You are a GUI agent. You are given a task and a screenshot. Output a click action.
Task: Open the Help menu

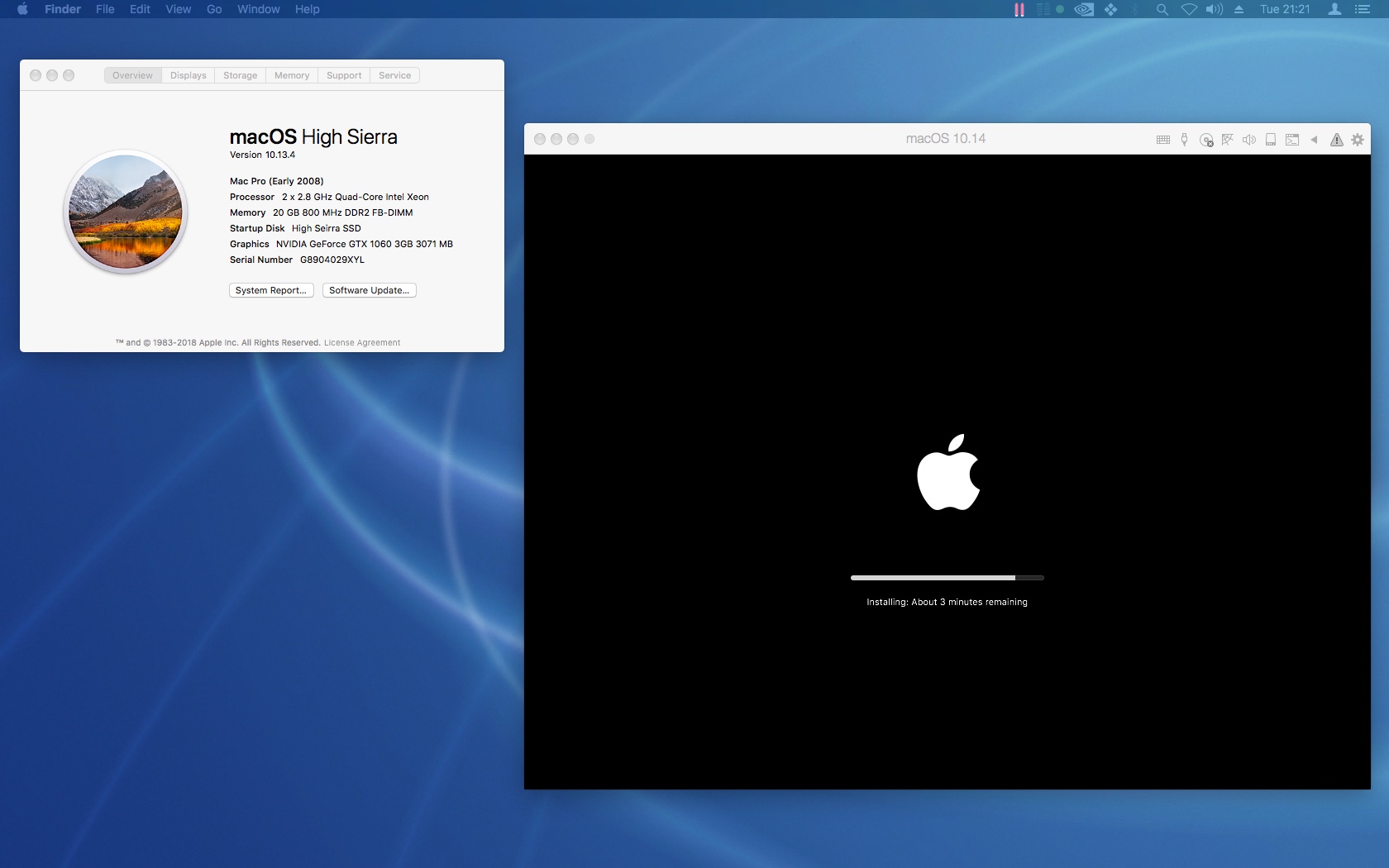(x=307, y=9)
